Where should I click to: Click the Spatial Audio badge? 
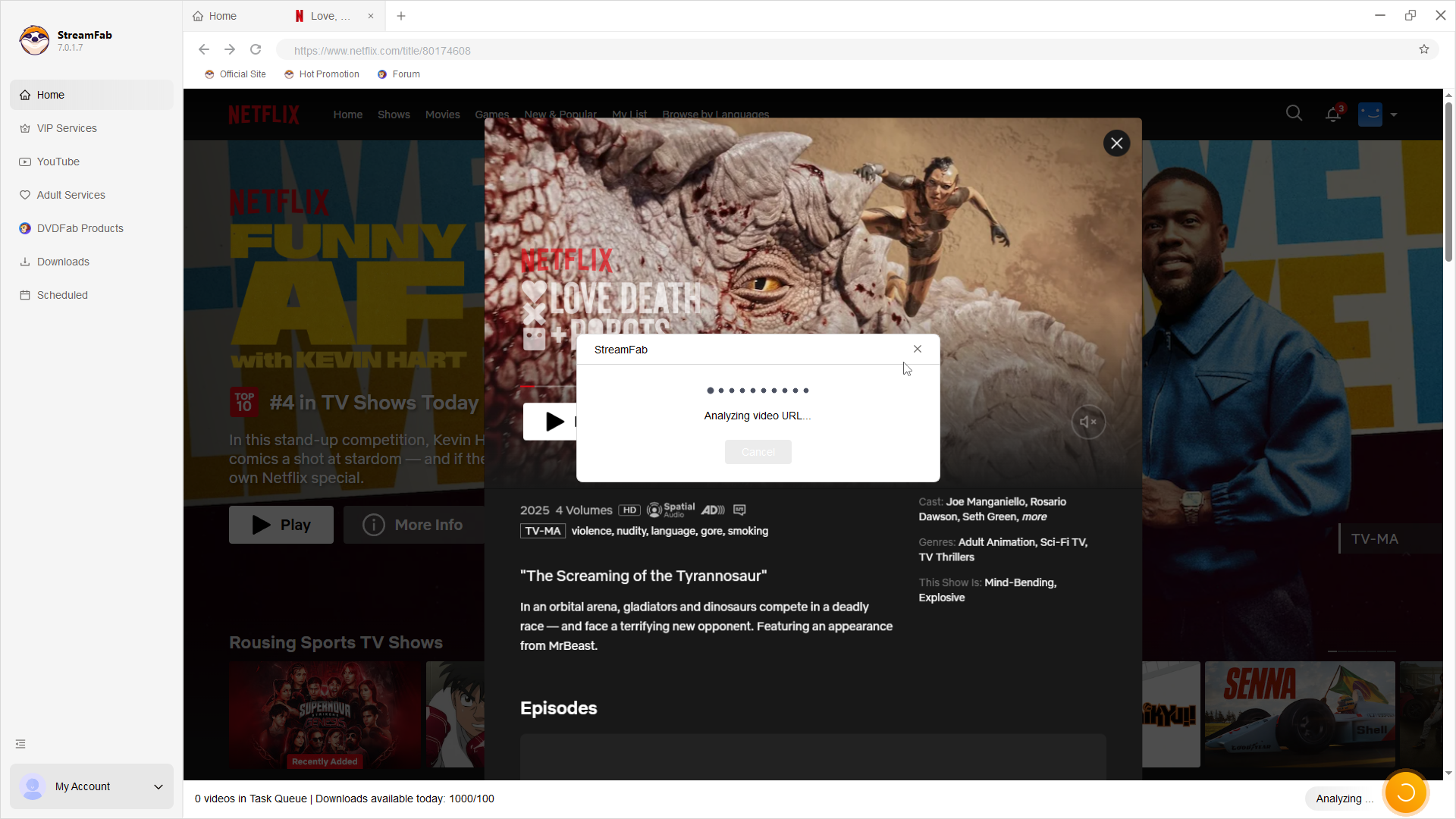pyautogui.click(x=670, y=510)
